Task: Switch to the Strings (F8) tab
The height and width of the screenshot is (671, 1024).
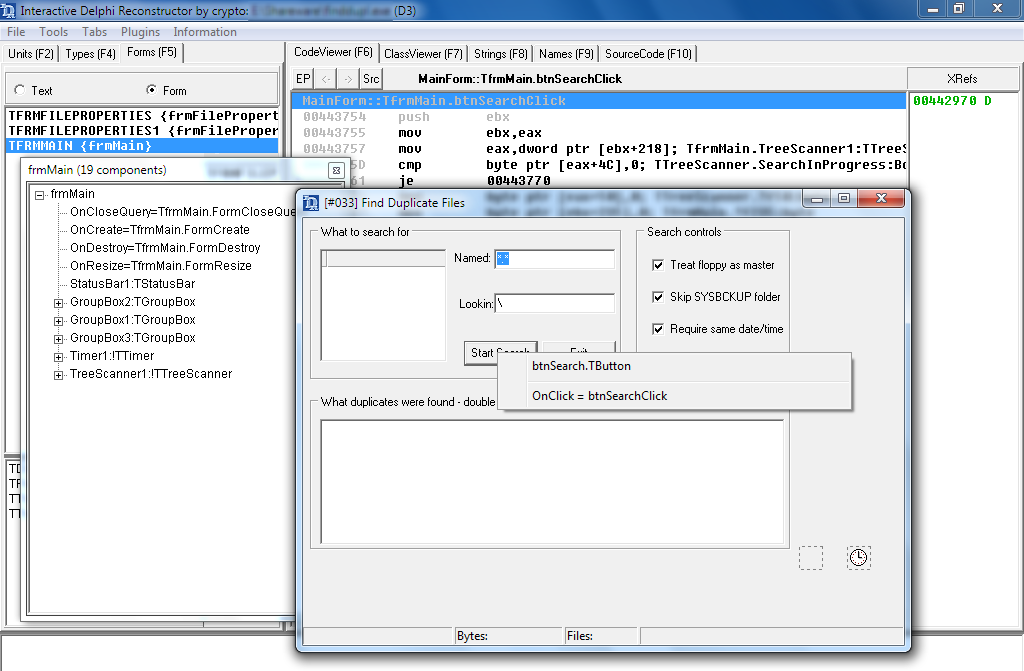Action: [501, 54]
